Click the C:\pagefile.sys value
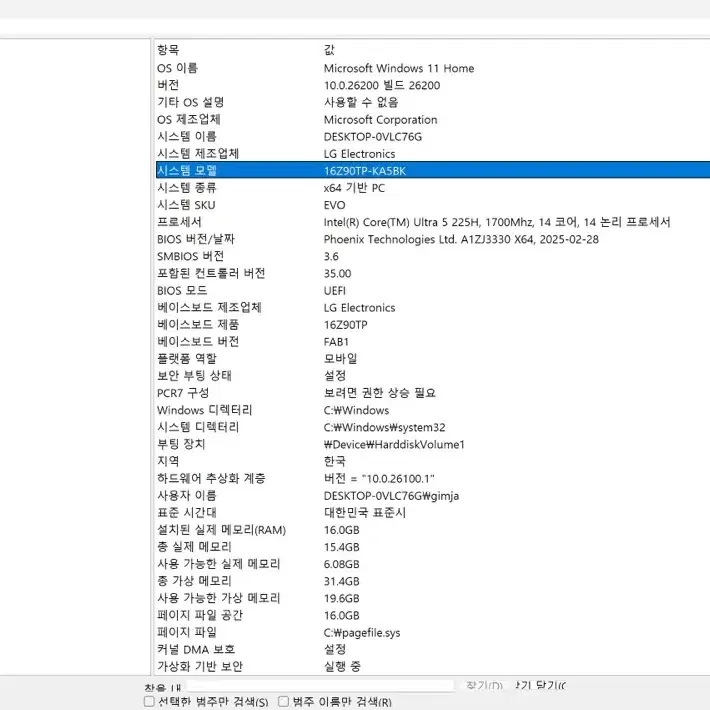The width and height of the screenshot is (710, 710). (362, 633)
